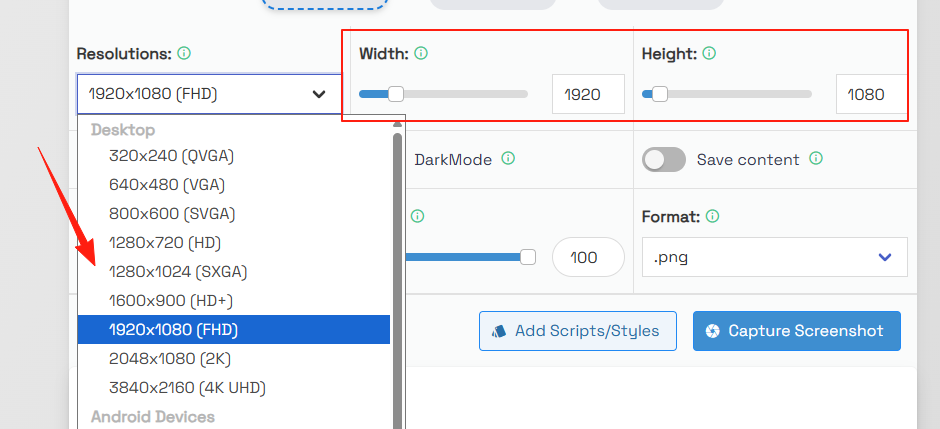Select 1600x900 (HD+) resolution
This screenshot has height=429, width=940.
(x=234, y=301)
